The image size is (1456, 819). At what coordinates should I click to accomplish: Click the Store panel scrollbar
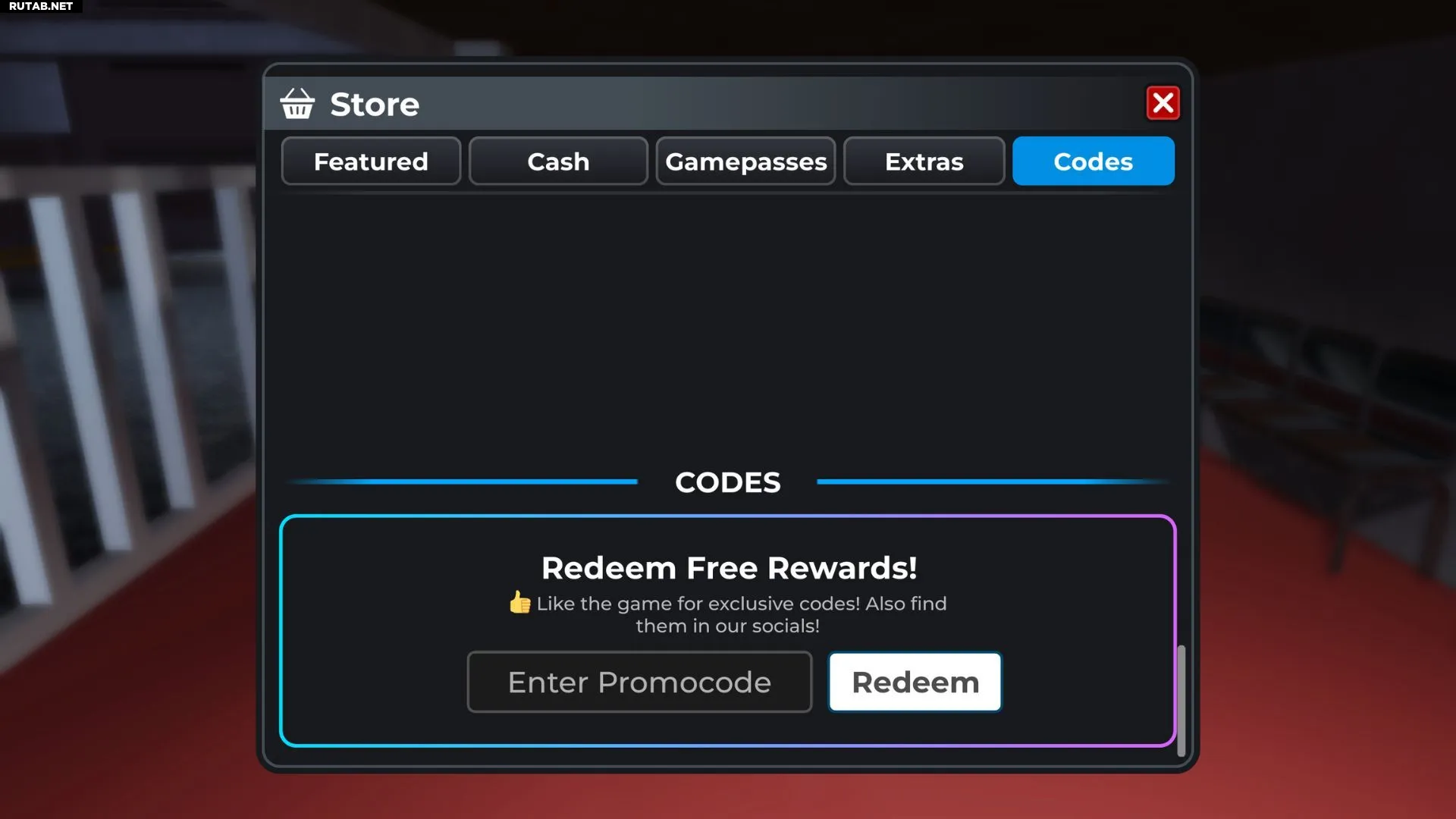1181,700
